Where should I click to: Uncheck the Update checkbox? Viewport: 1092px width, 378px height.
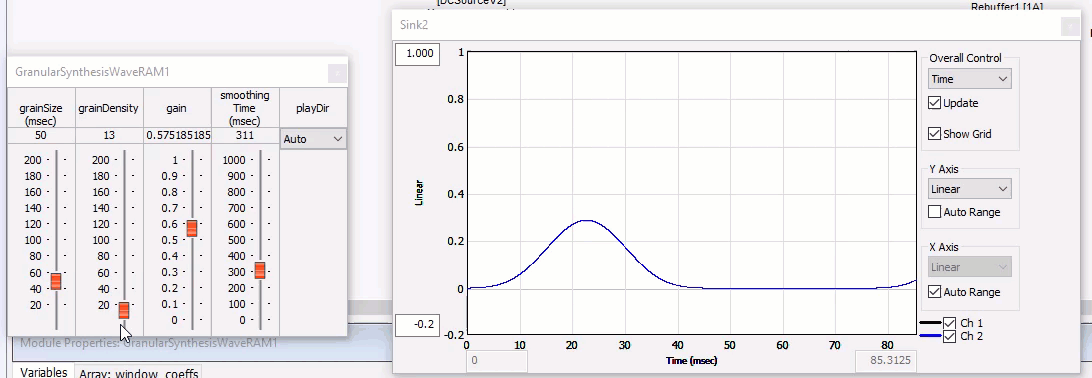(x=935, y=103)
